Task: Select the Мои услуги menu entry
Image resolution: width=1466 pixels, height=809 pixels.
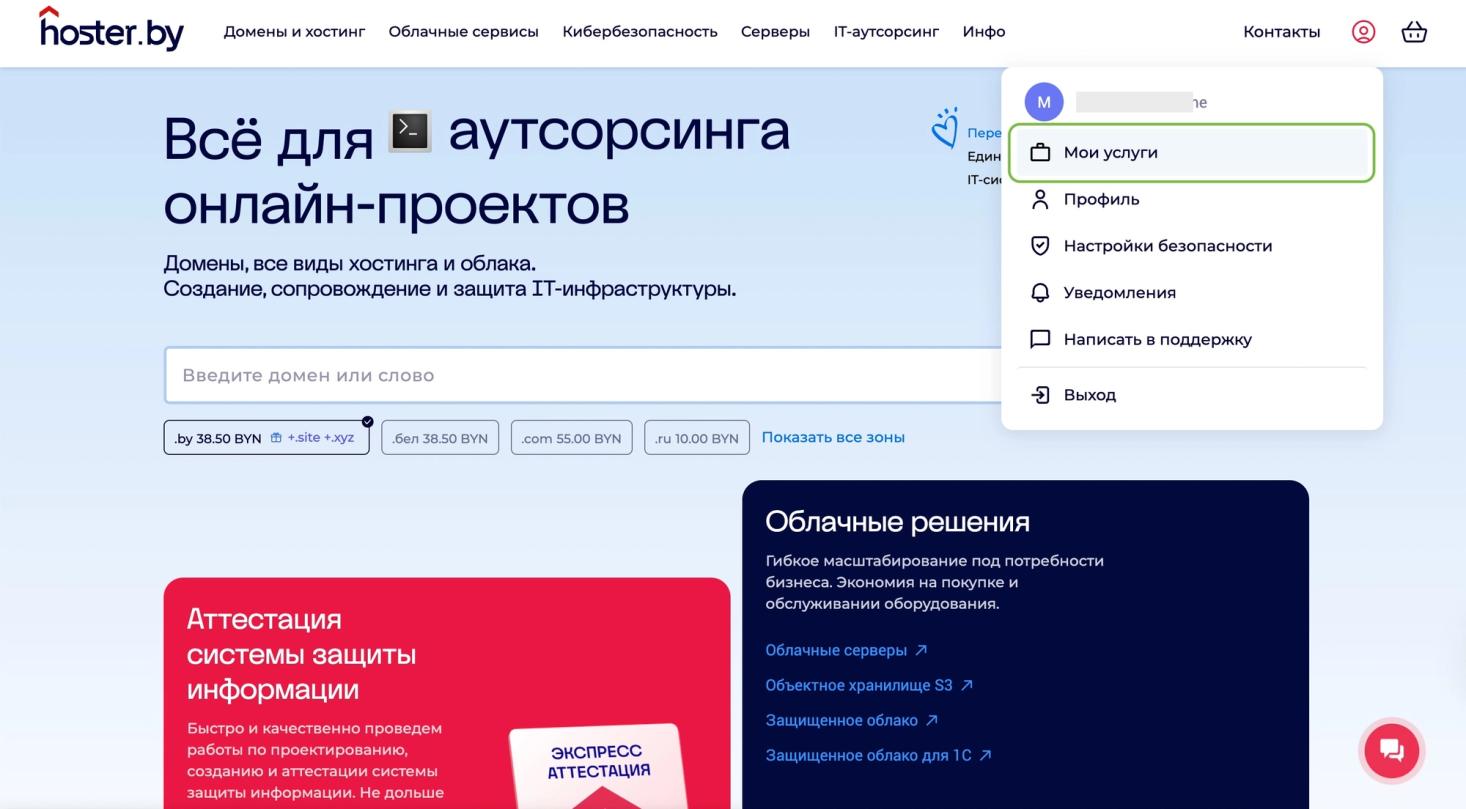Action: coord(1192,153)
